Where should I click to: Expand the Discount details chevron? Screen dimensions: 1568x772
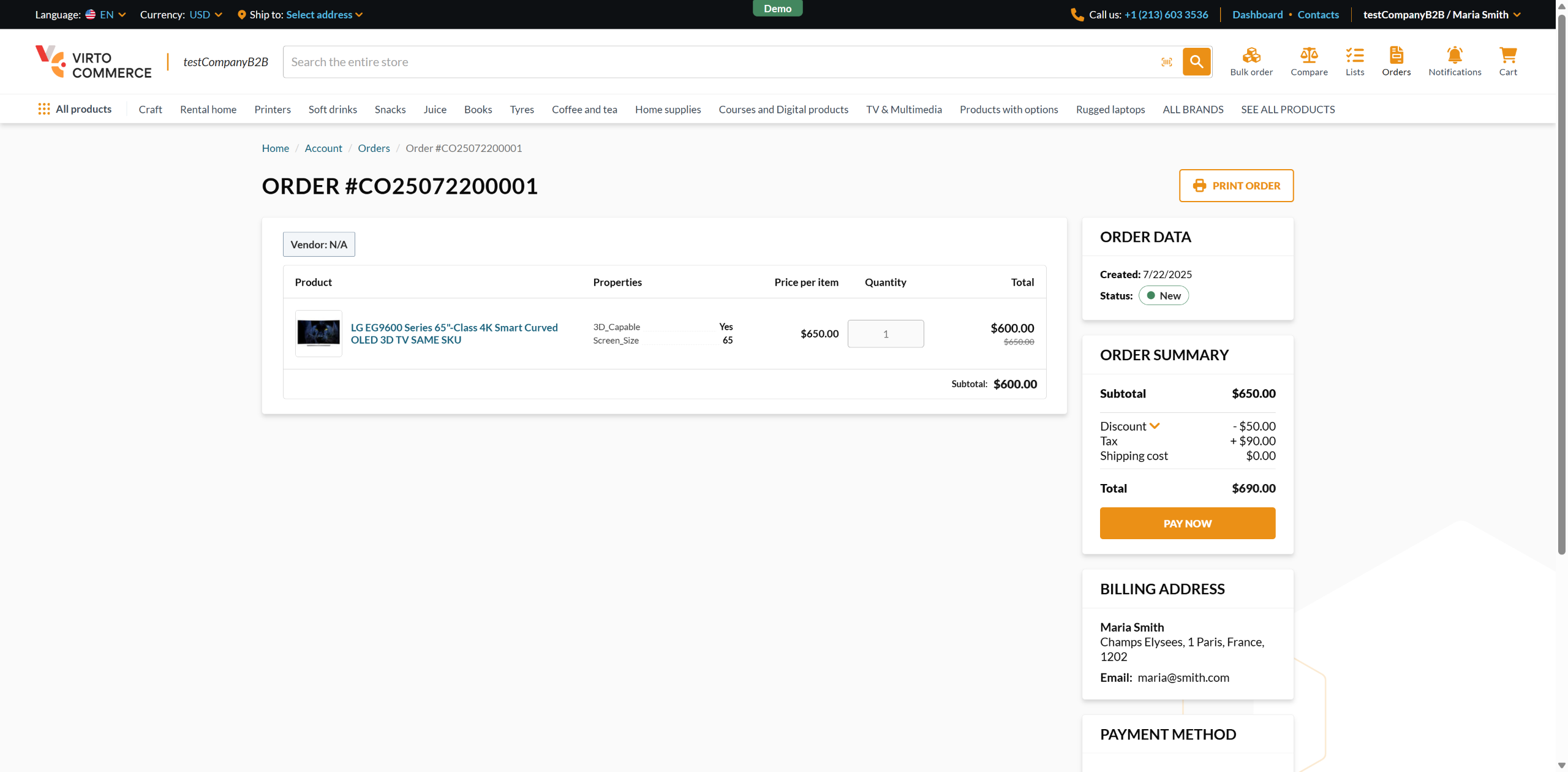click(1155, 426)
